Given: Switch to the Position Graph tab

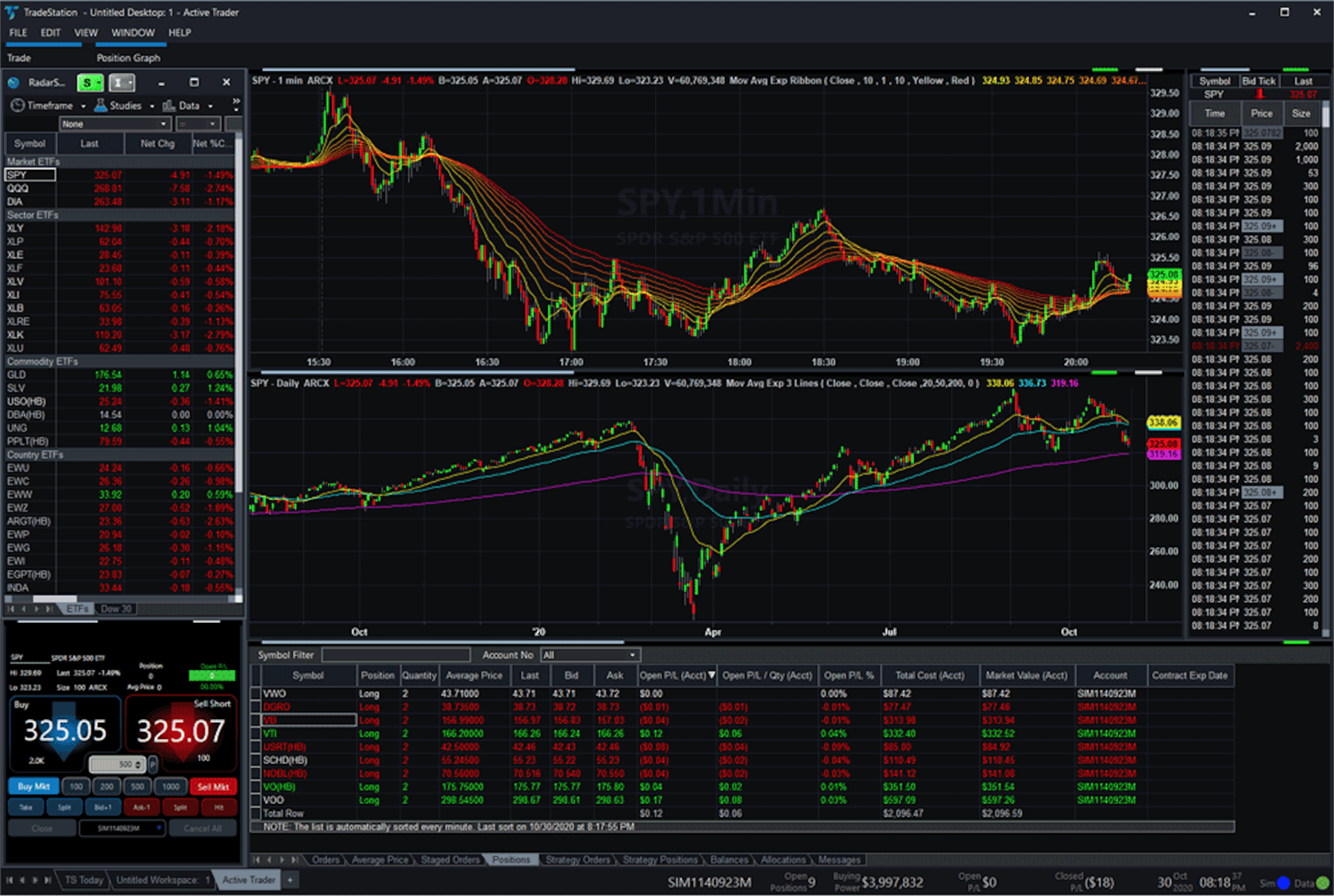Looking at the screenshot, I should [129, 58].
